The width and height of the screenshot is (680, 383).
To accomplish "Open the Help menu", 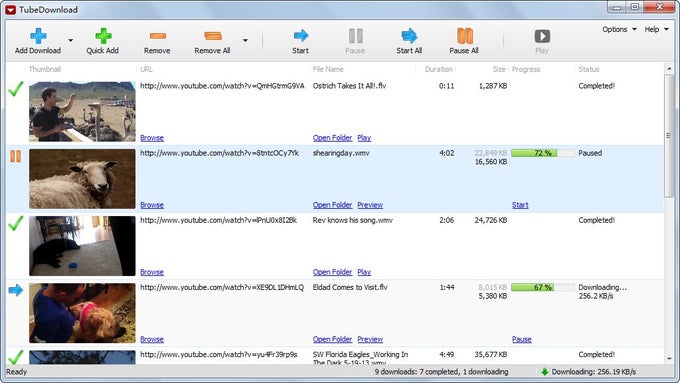I will click(656, 29).
